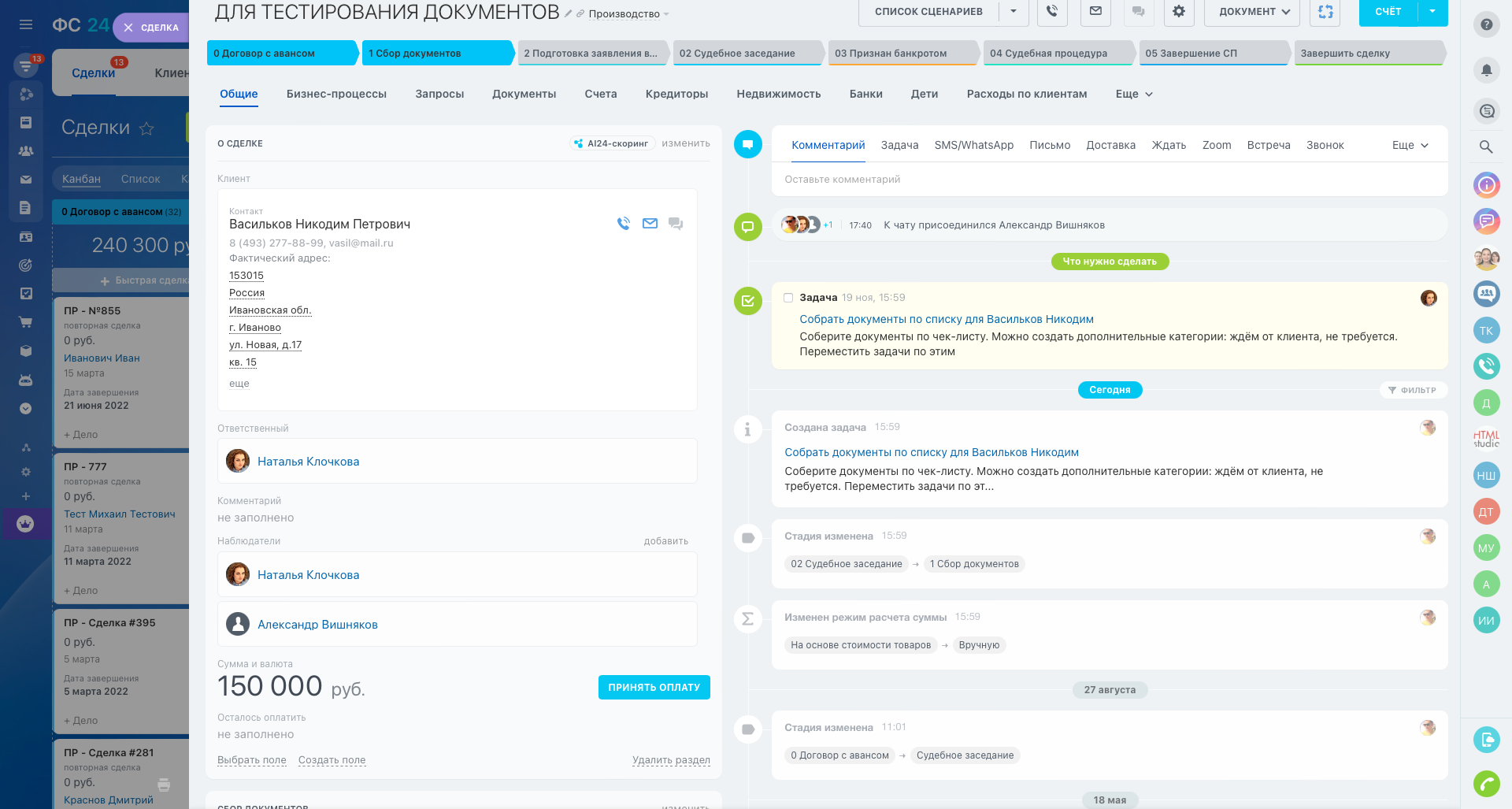Call contact Васильков via phone icon
This screenshot has width=1512, height=809.
click(x=624, y=224)
